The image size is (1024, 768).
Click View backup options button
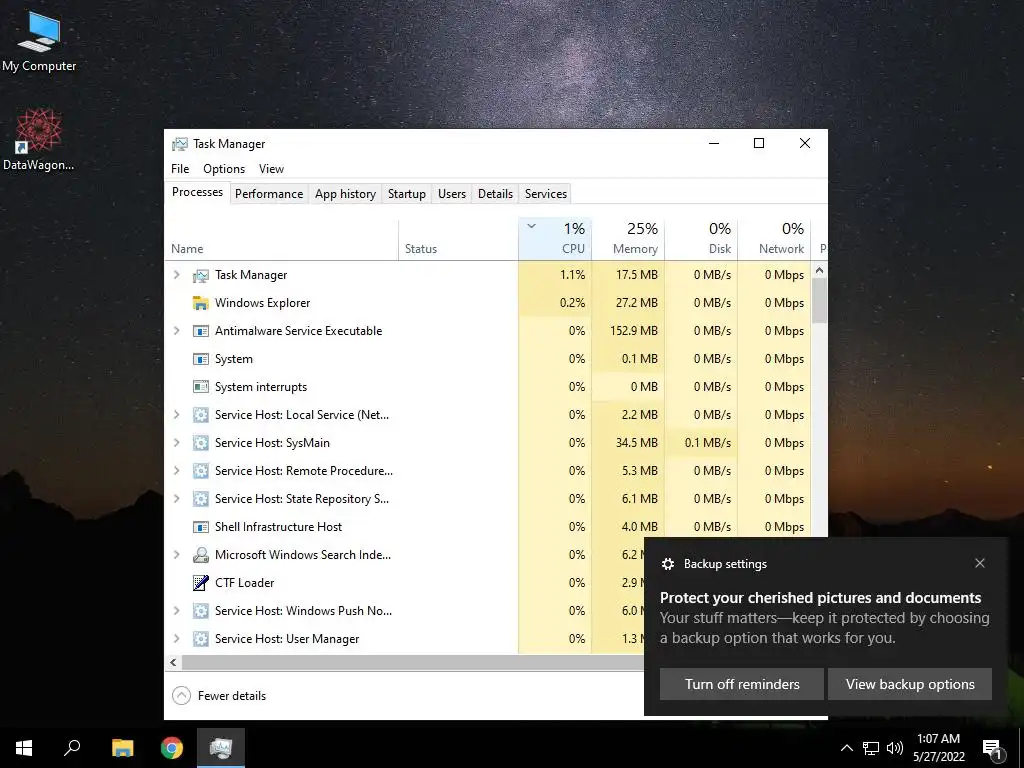[910, 684]
